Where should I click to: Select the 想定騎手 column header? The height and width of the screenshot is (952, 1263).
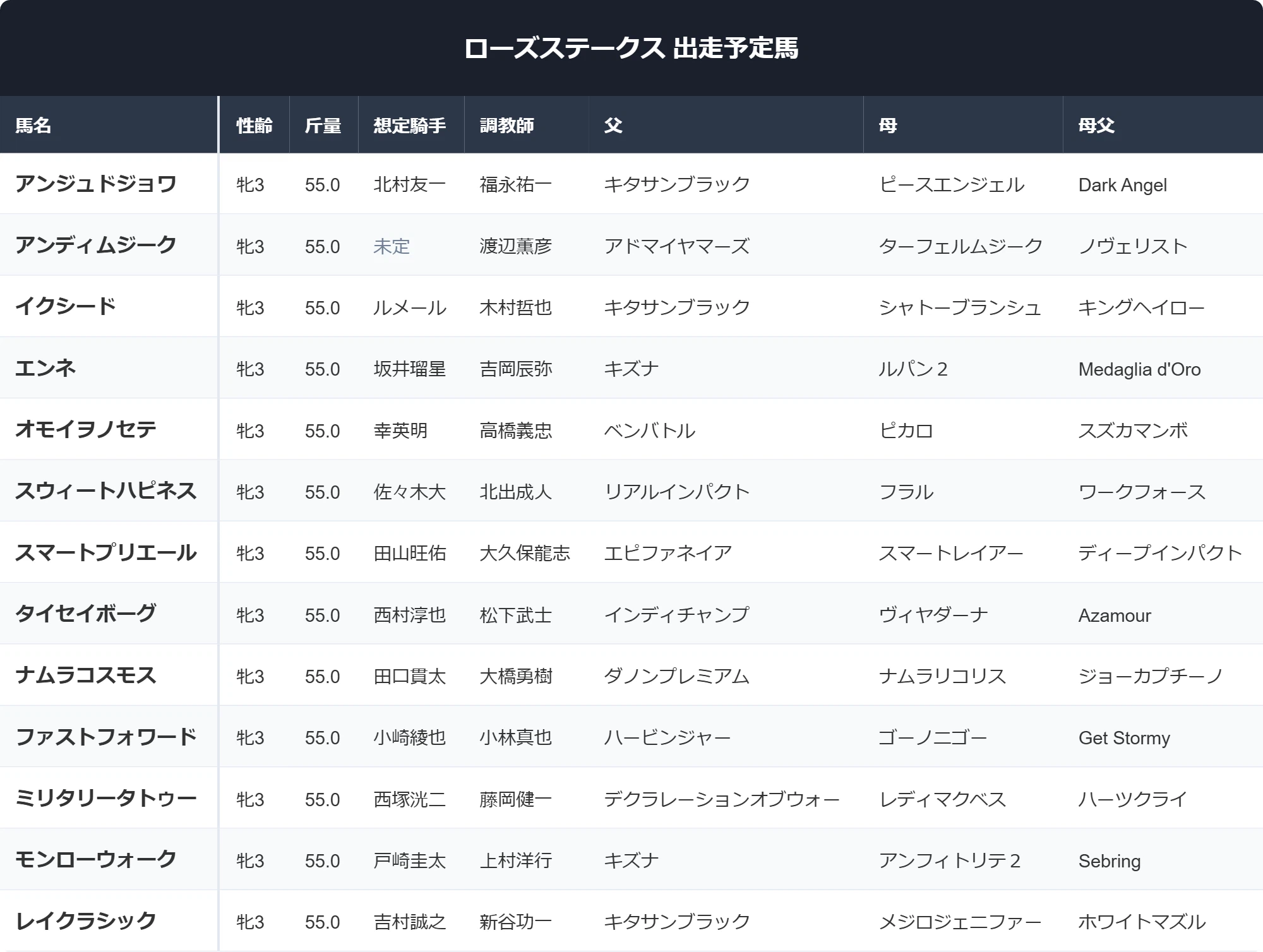coord(410,125)
